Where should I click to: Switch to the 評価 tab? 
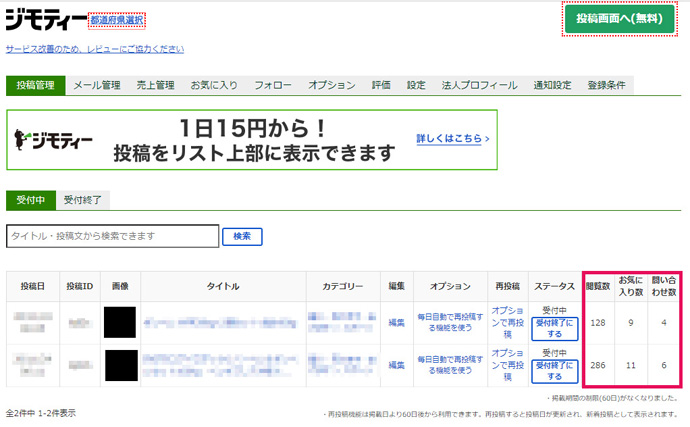[x=381, y=86]
